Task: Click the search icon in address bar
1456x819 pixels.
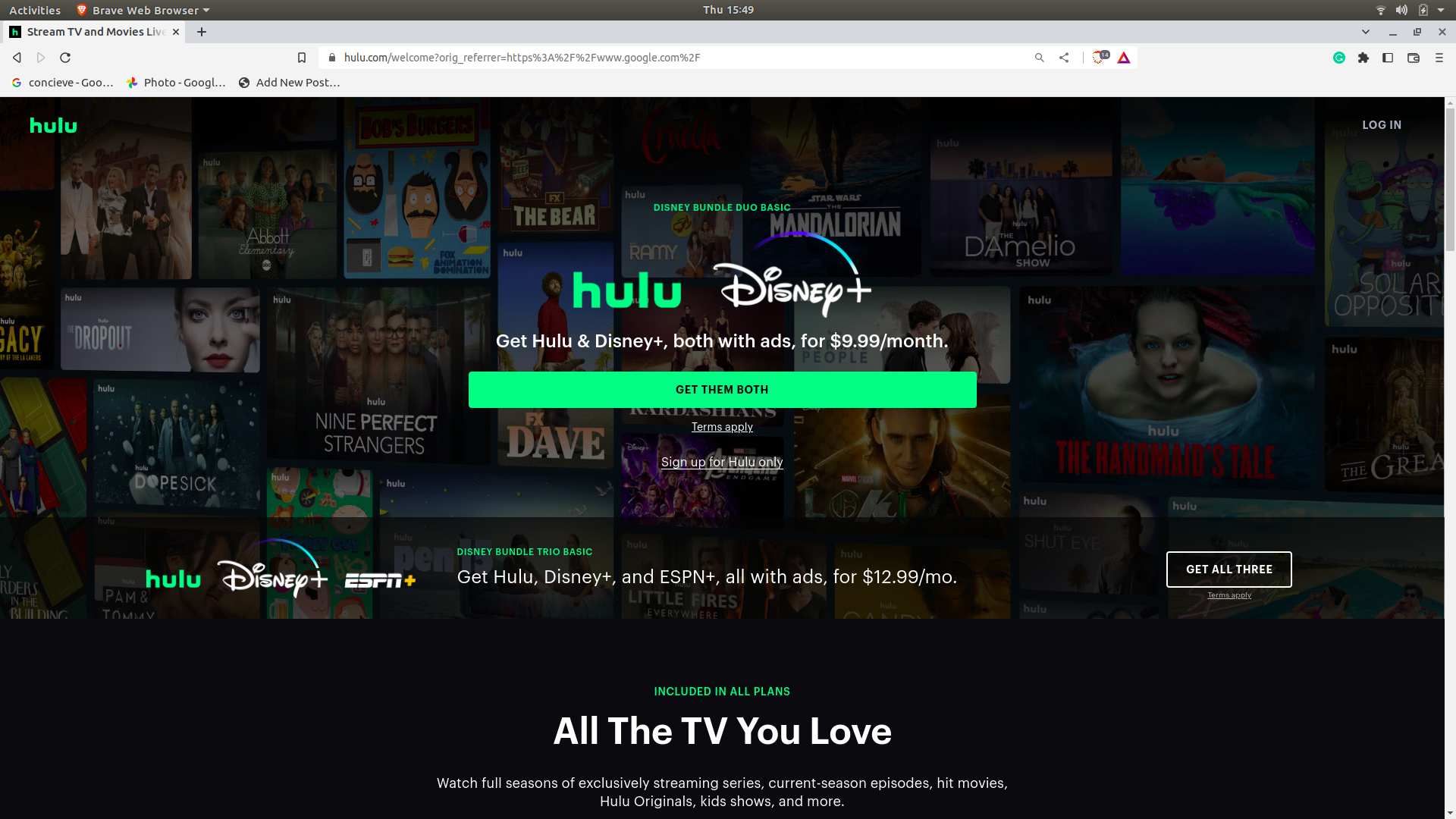Action: tap(1039, 57)
